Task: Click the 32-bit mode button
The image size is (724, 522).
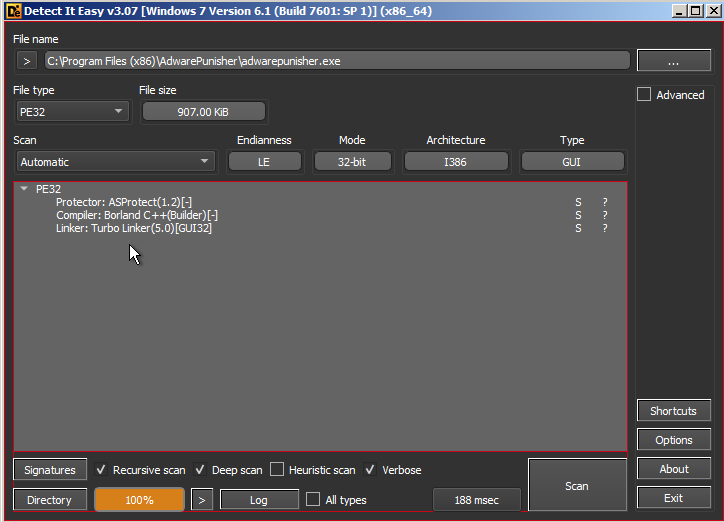Action: [352, 162]
